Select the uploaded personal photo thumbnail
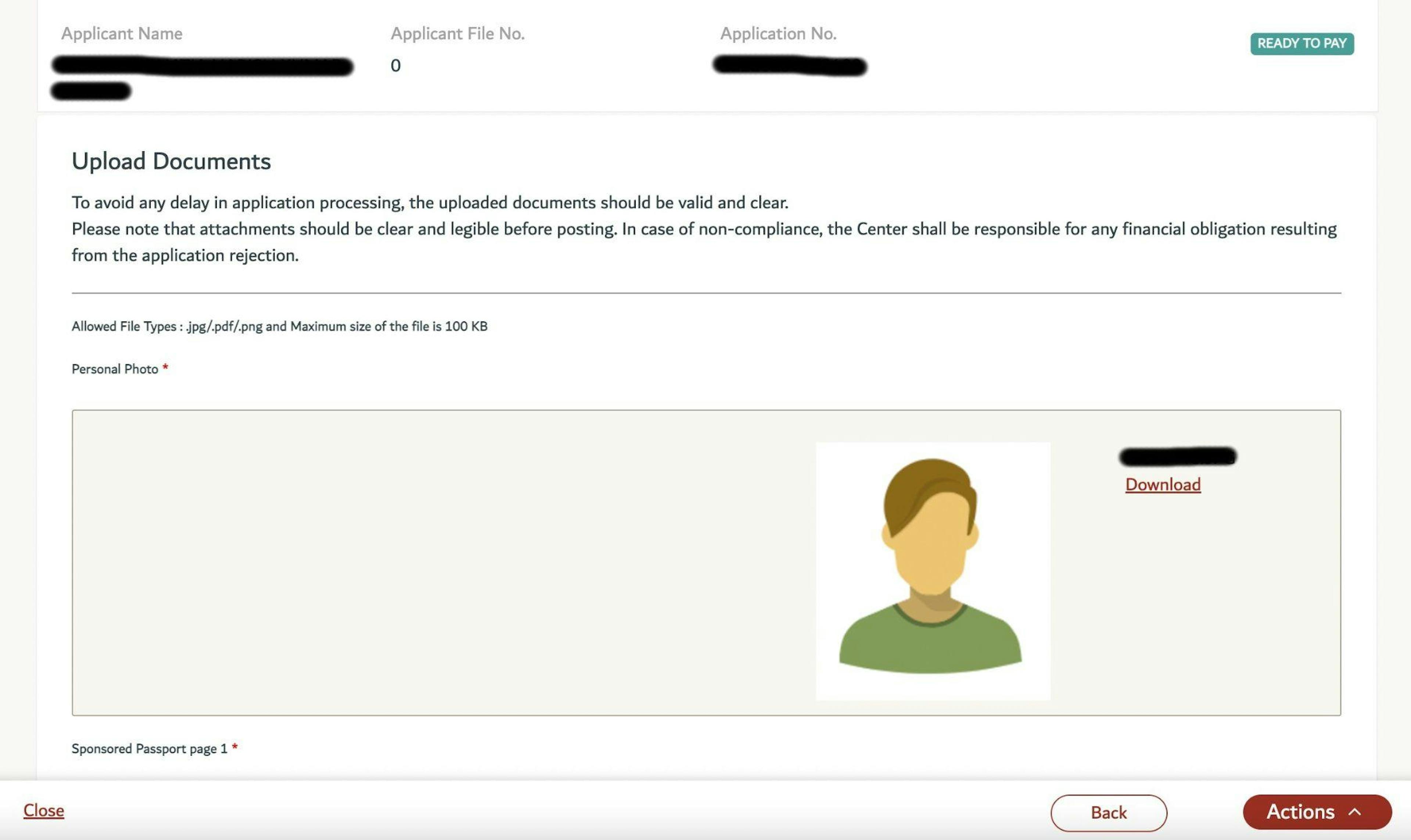 point(933,571)
